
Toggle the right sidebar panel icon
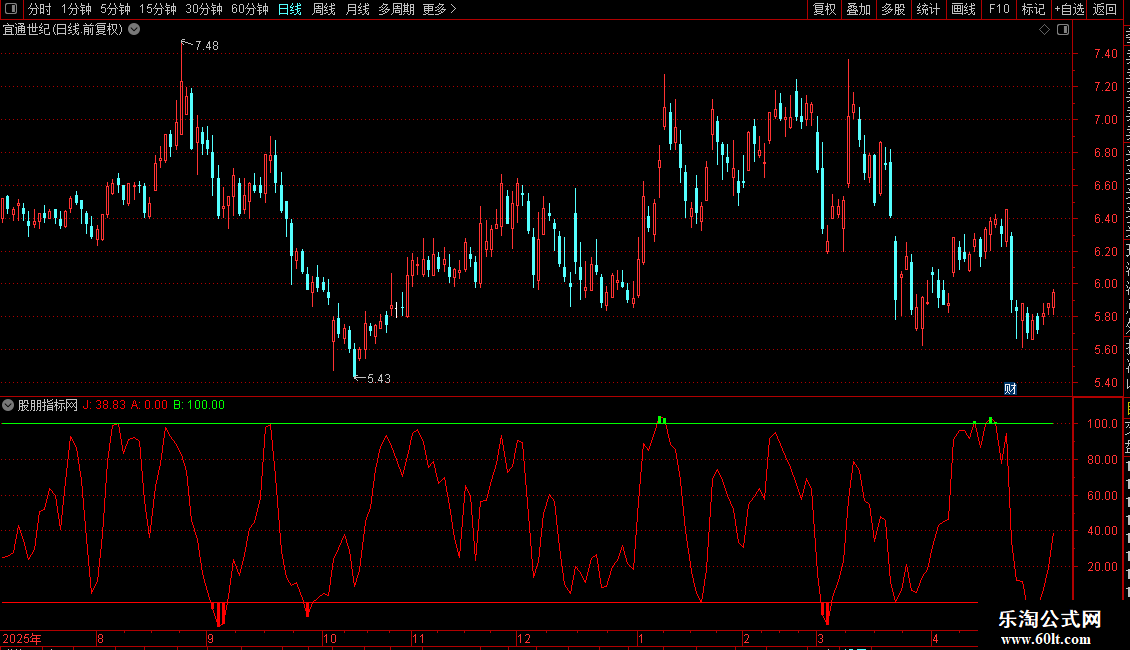[x=1063, y=30]
